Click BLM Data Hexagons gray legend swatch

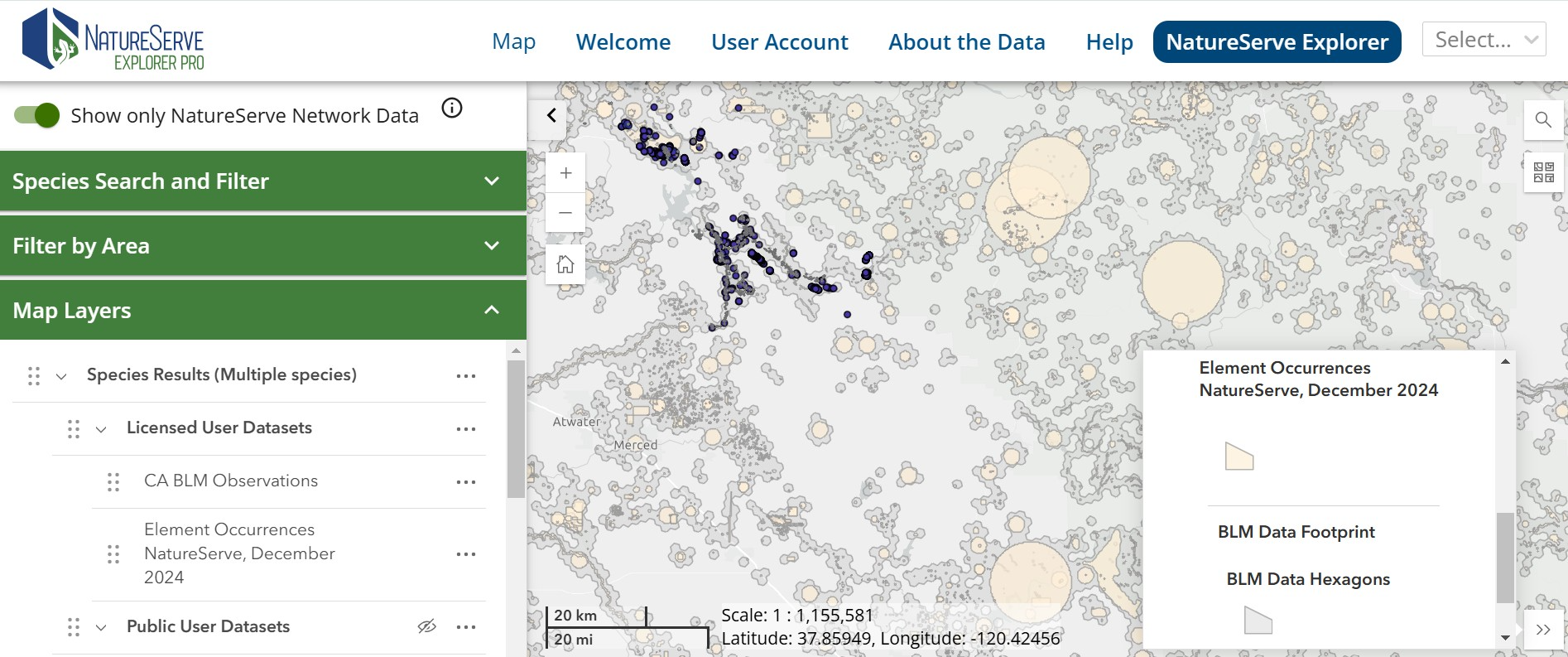1258,621
